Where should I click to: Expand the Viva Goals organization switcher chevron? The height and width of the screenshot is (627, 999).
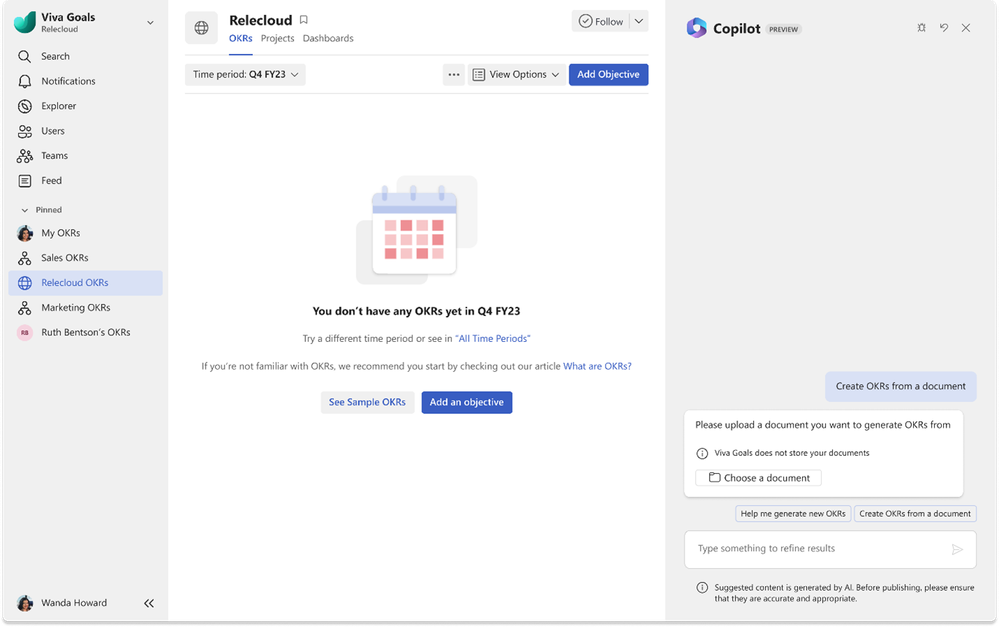pyautogui.click(x=150, y=22)
